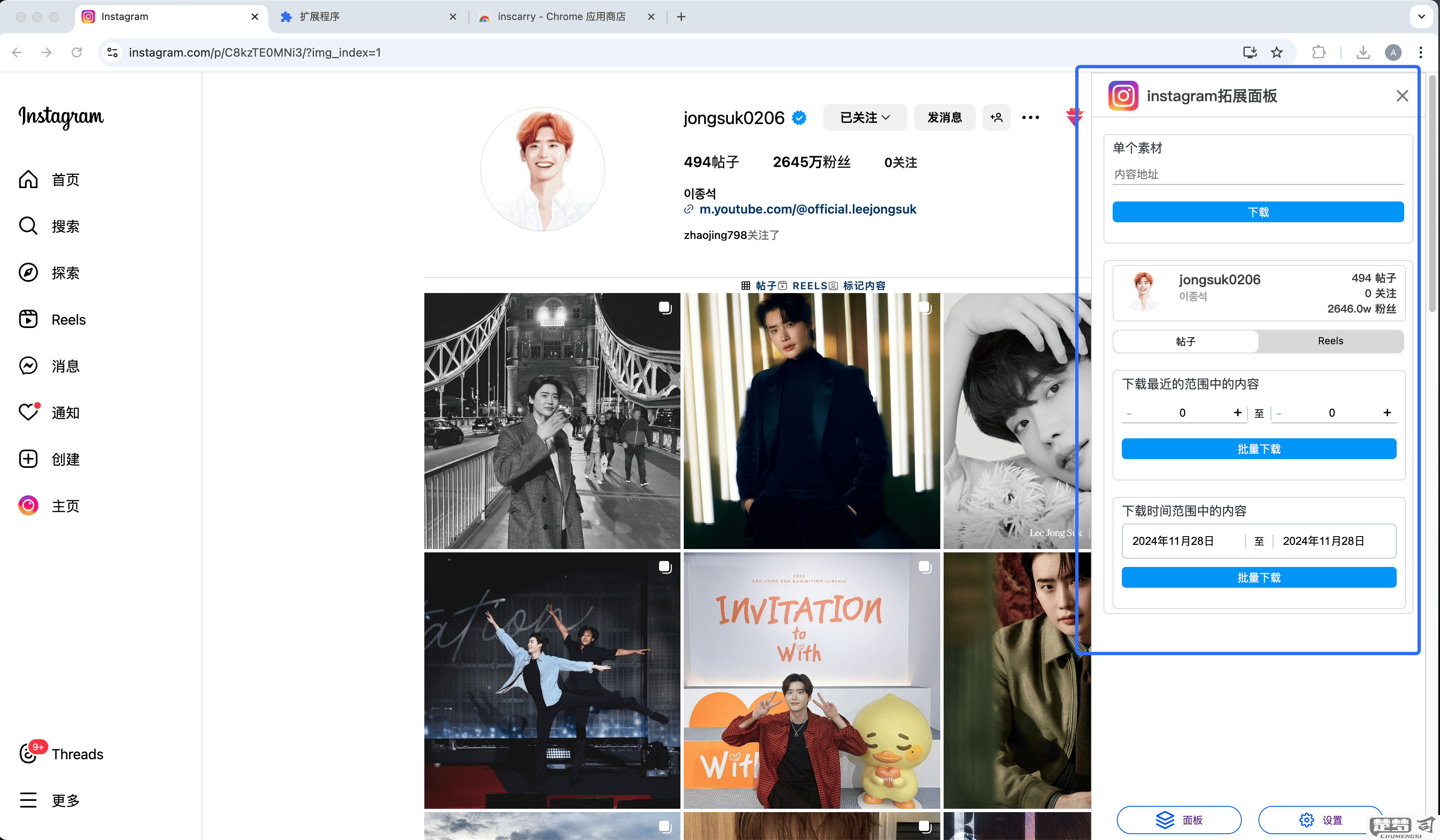Click 批量下载 under time range
This screenshot has width=1440, height=840.
tap(1259, 577)
